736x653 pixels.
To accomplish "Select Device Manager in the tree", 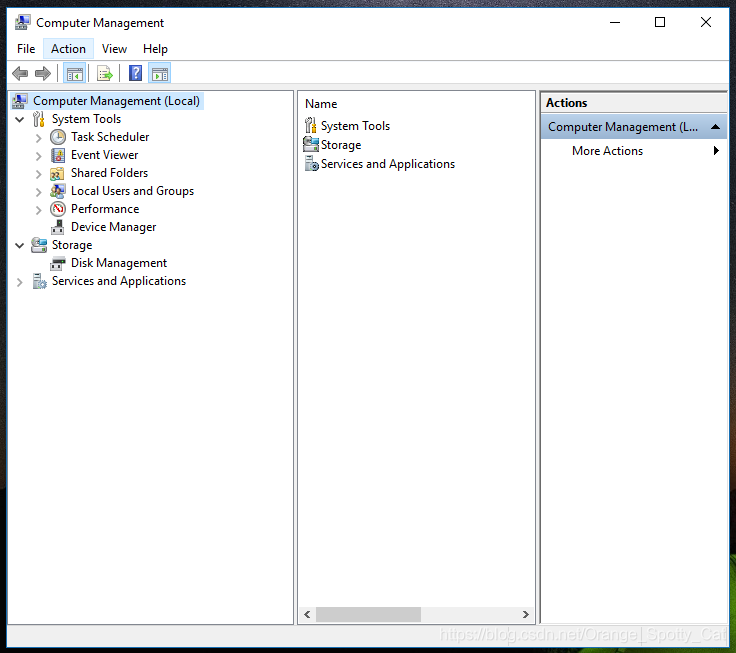I will click(113, 227).
